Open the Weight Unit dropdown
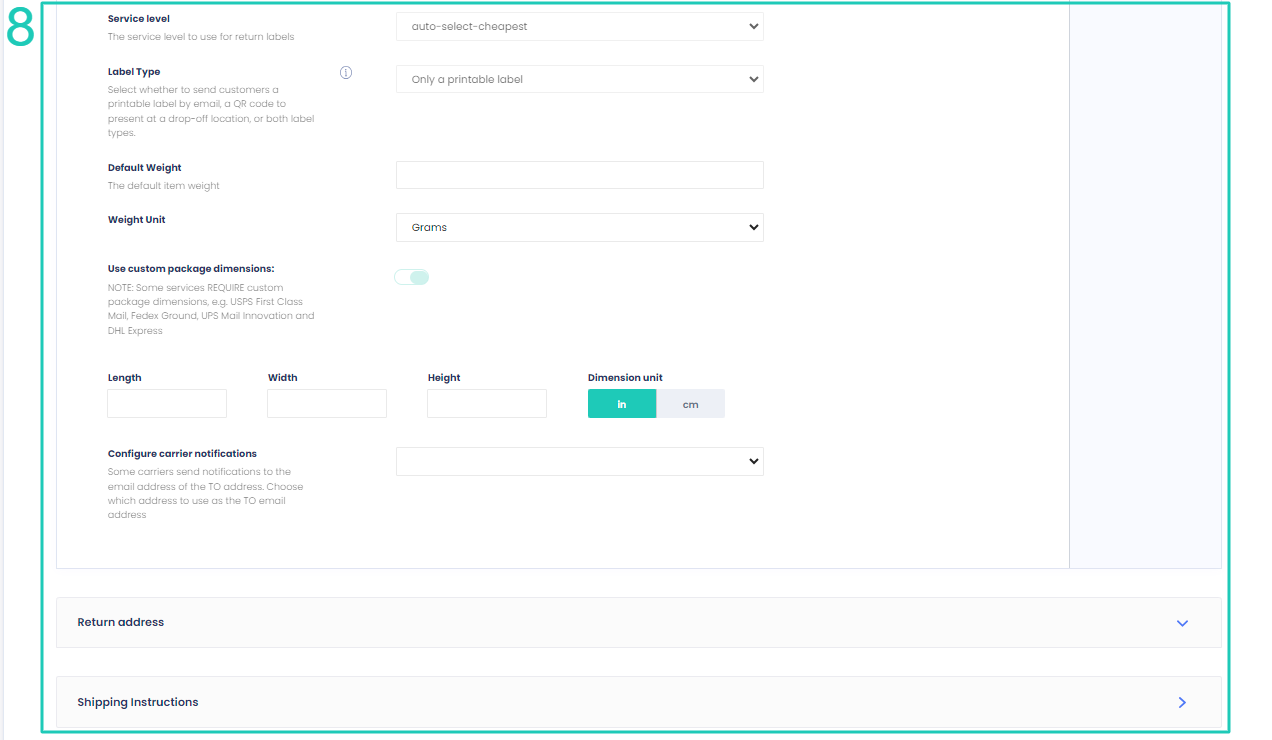Screen dimensions: 1272x740 click(x=580, y=227)
